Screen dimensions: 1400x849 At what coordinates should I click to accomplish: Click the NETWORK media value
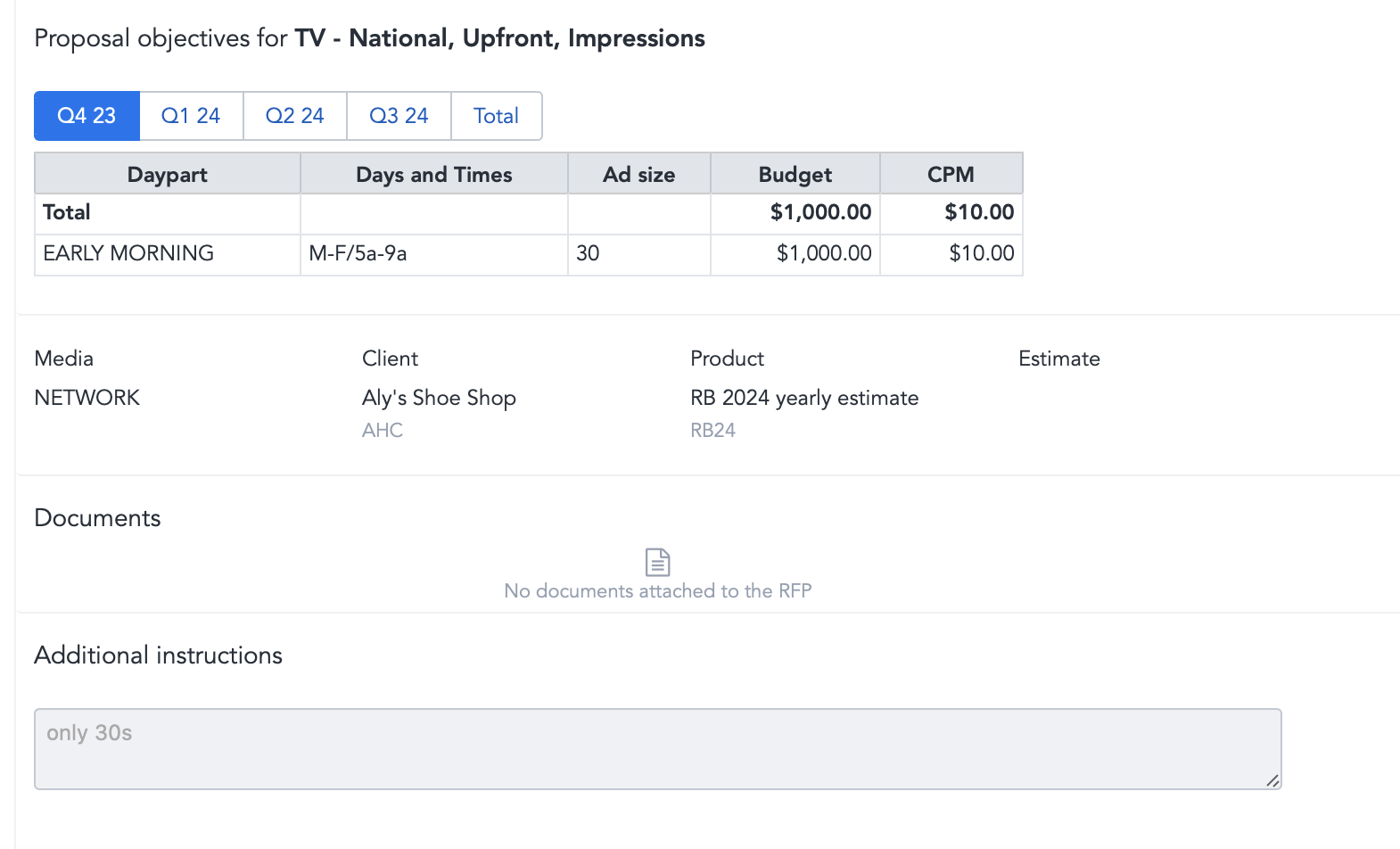click(87, 398)
